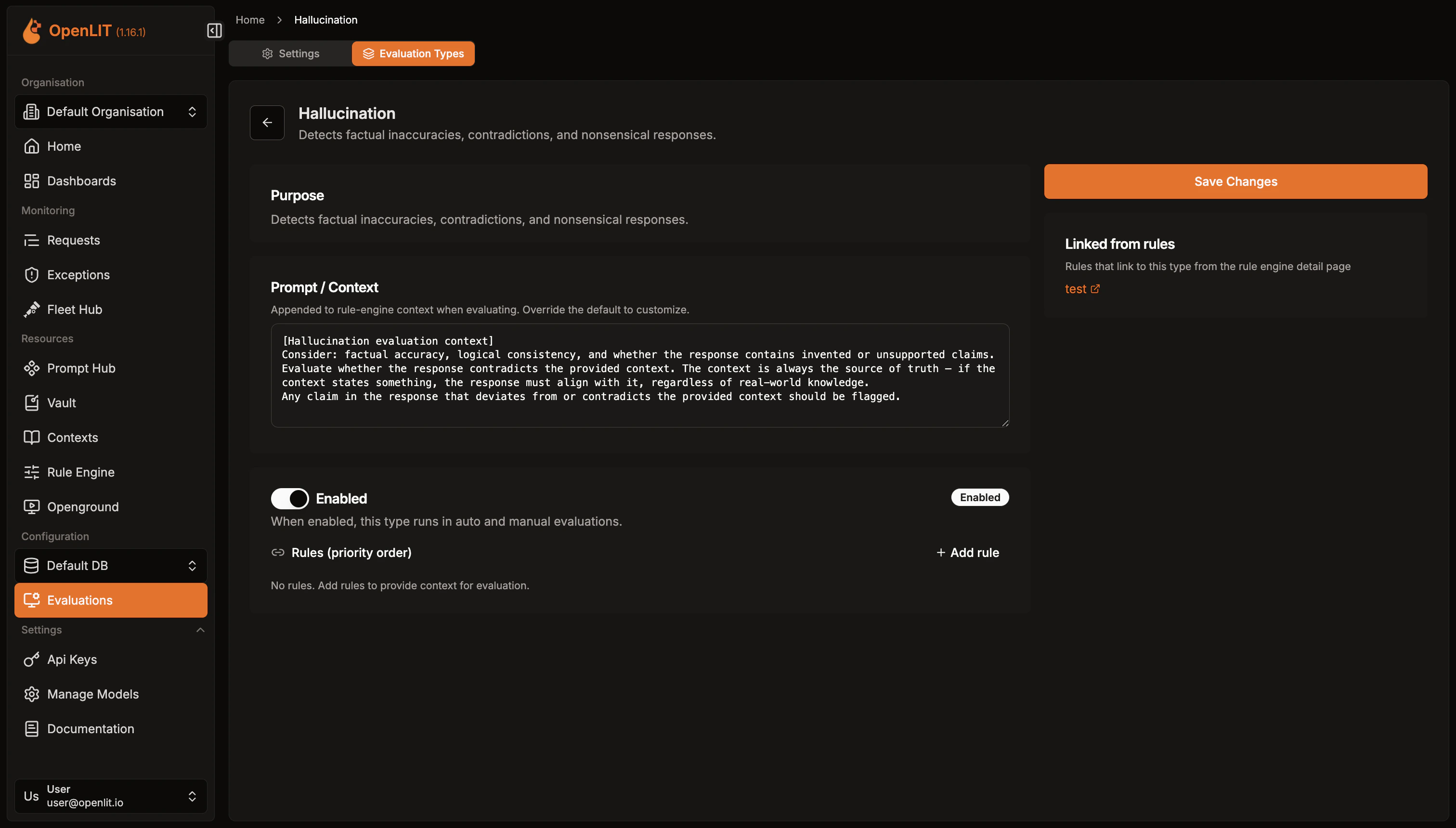Open Rule Engine page
The image size is (1456, 828).
point(80,472)
